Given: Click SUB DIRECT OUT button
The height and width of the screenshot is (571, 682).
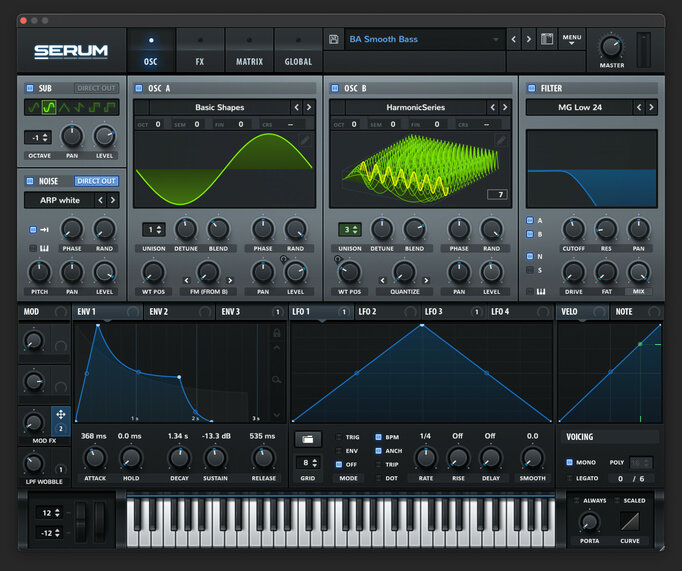Looking at the screenshot, I should pos(96,88).
